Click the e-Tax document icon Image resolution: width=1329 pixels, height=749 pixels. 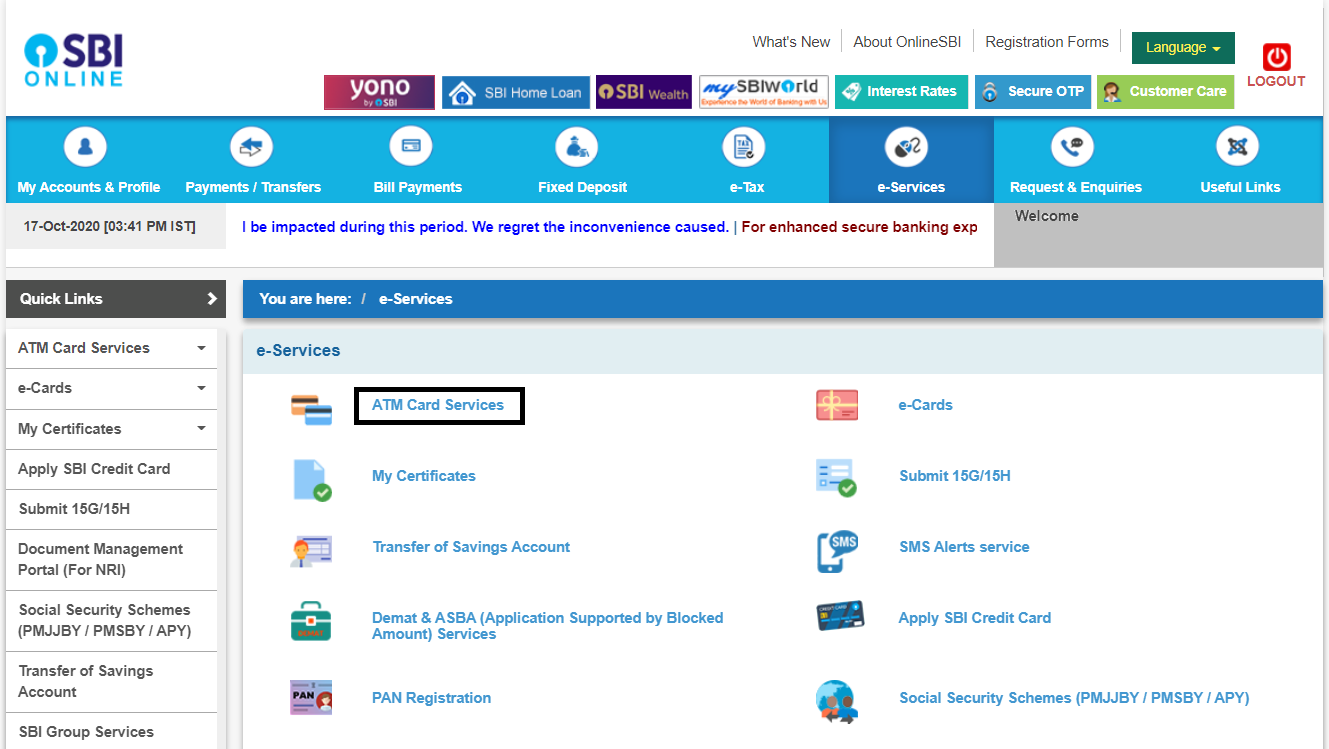point(743,148)
